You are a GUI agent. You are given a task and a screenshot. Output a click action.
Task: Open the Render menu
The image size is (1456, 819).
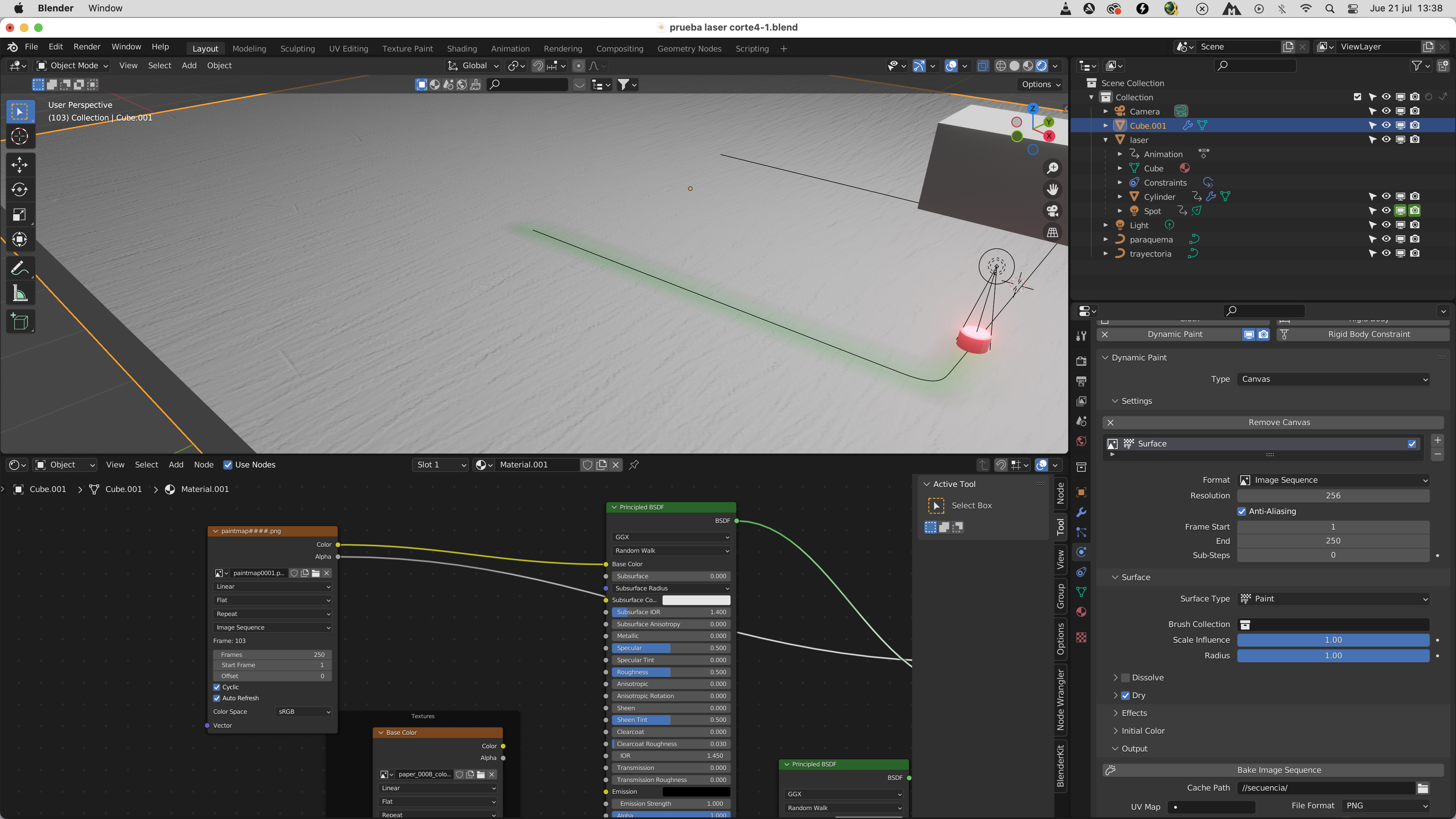pos(86,47)
